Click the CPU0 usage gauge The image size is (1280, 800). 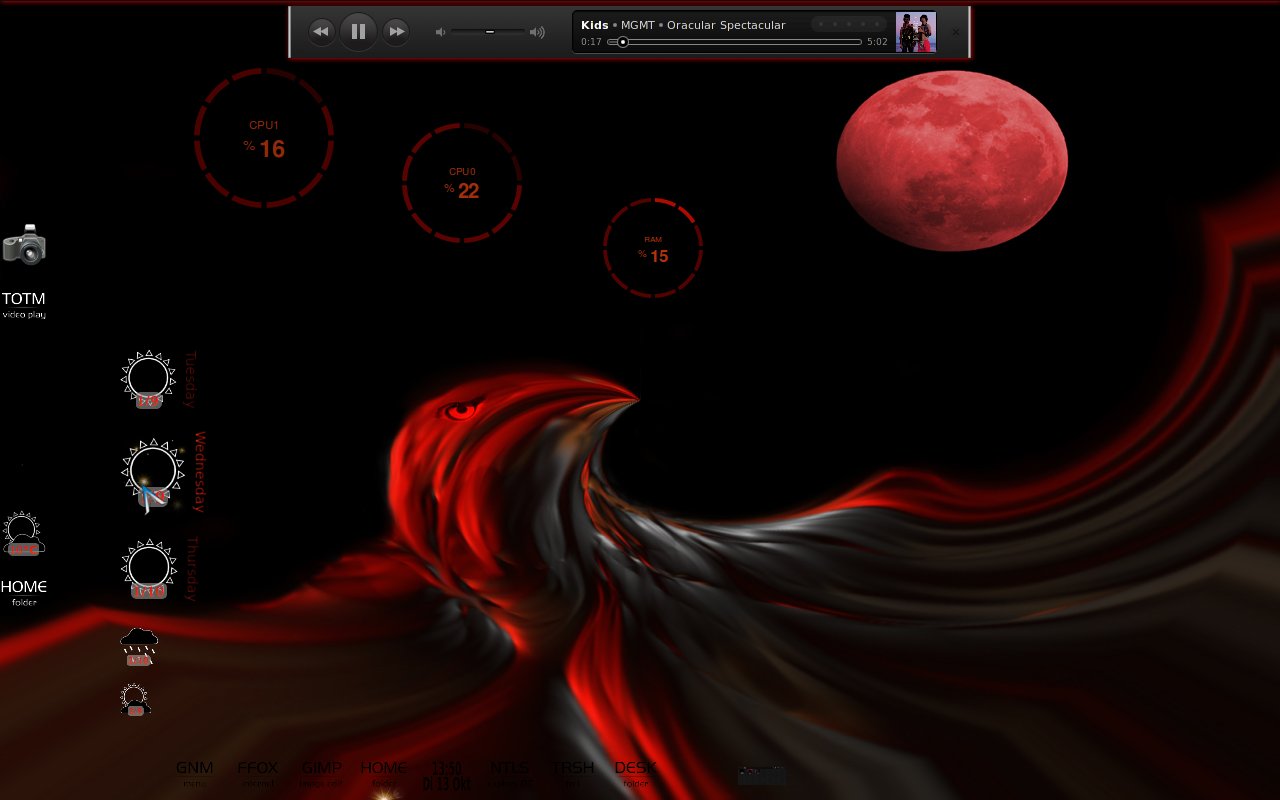[x=462, y=183]
